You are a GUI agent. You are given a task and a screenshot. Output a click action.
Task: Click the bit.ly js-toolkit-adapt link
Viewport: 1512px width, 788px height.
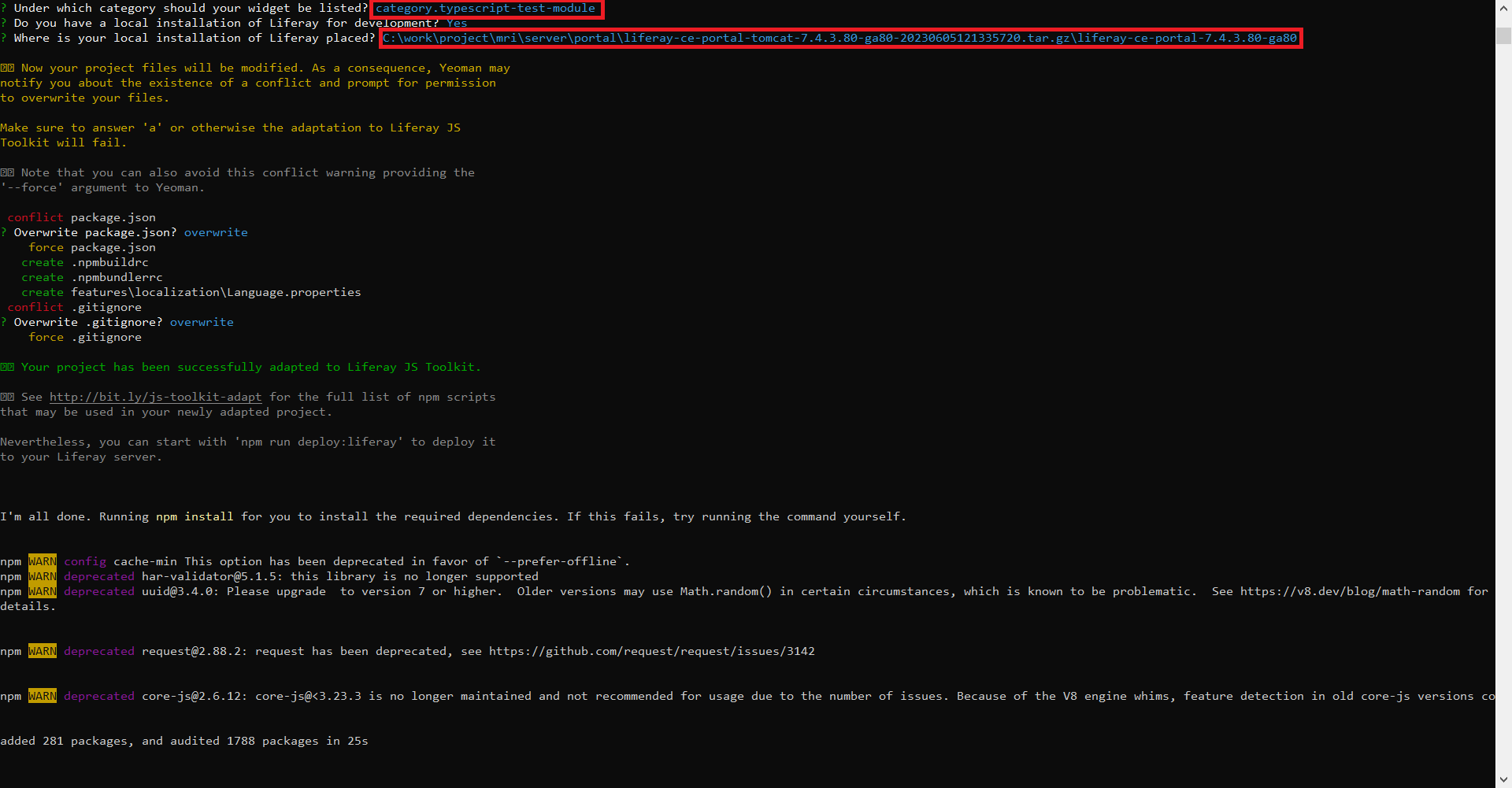pyautogui.click(x=155, y=397)
